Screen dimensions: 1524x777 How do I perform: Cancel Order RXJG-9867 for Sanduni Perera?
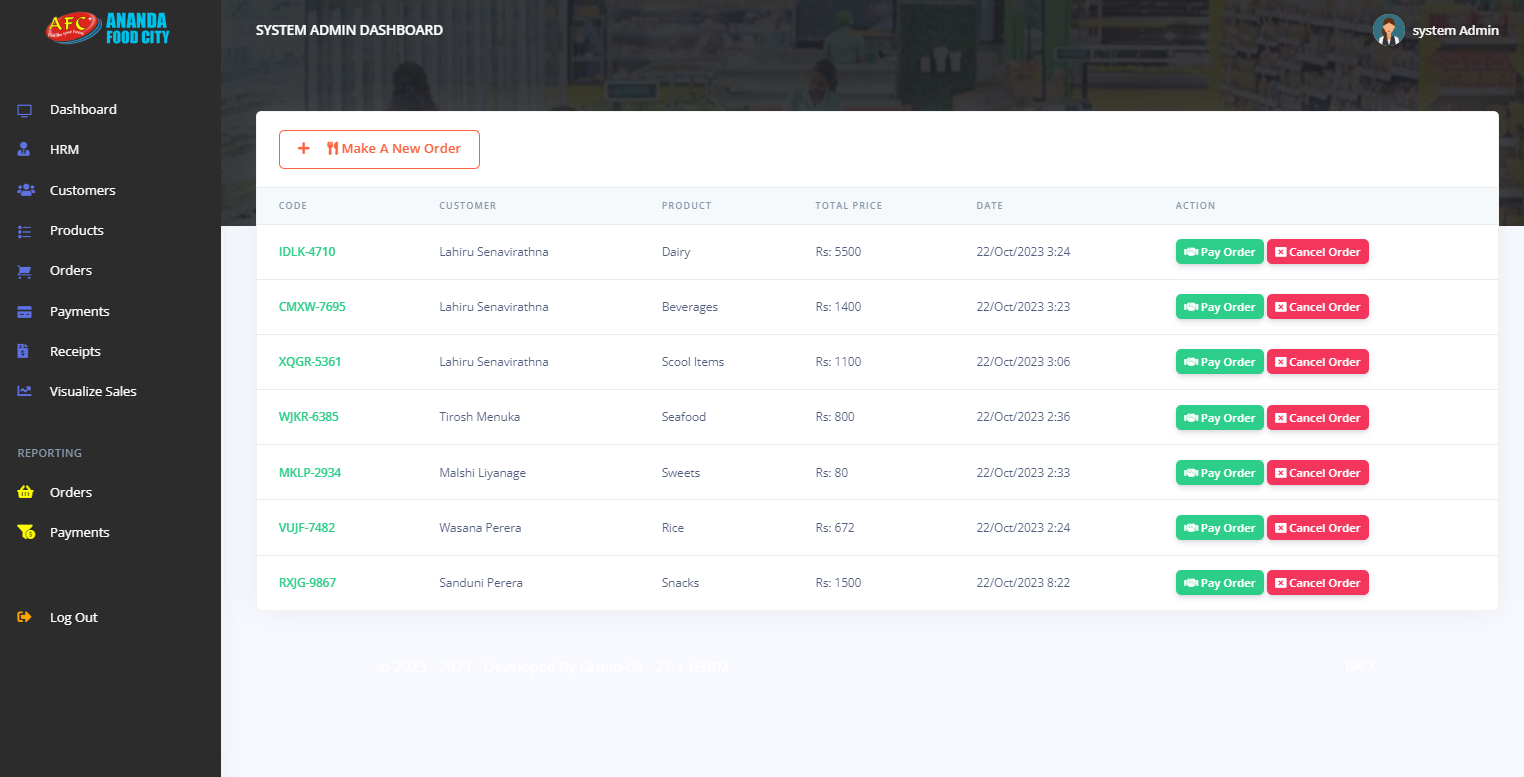pos(1317,582)
